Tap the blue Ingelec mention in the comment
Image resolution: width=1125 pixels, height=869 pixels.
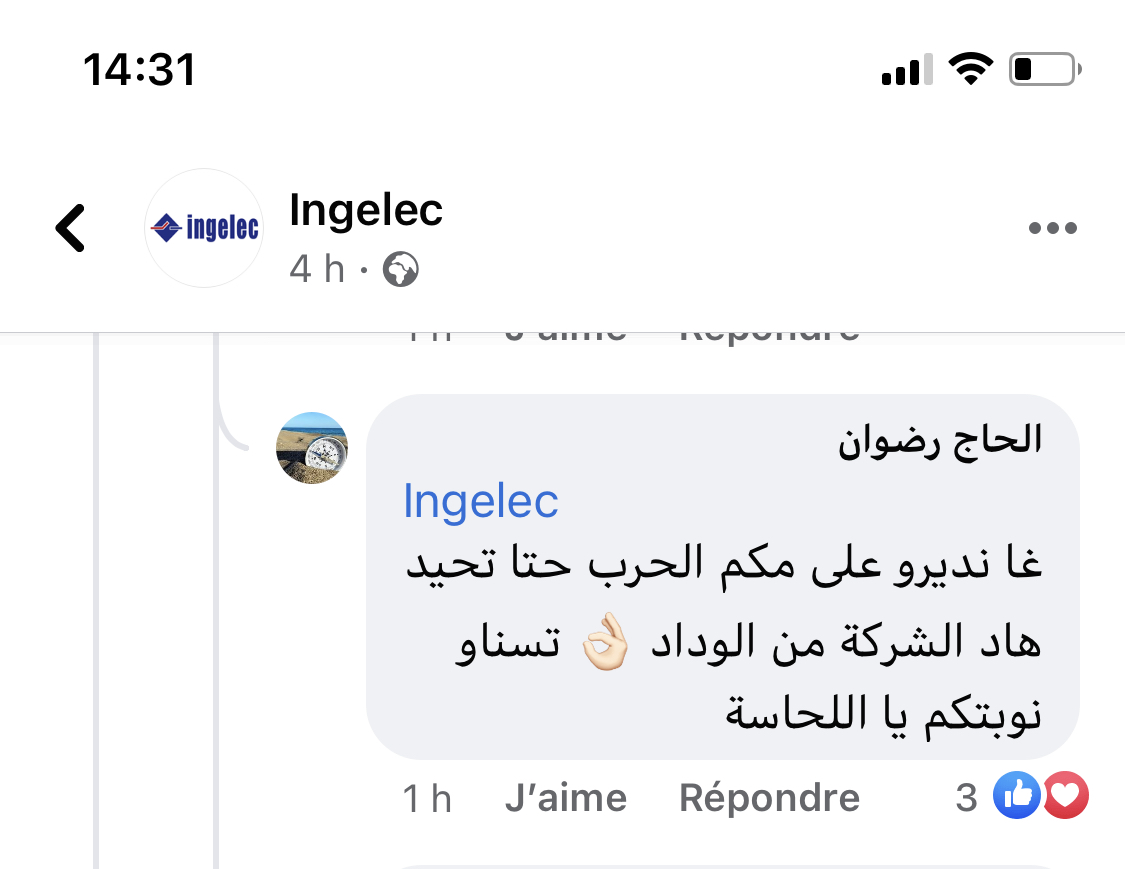pyautogui.click(x=480, y=500)
